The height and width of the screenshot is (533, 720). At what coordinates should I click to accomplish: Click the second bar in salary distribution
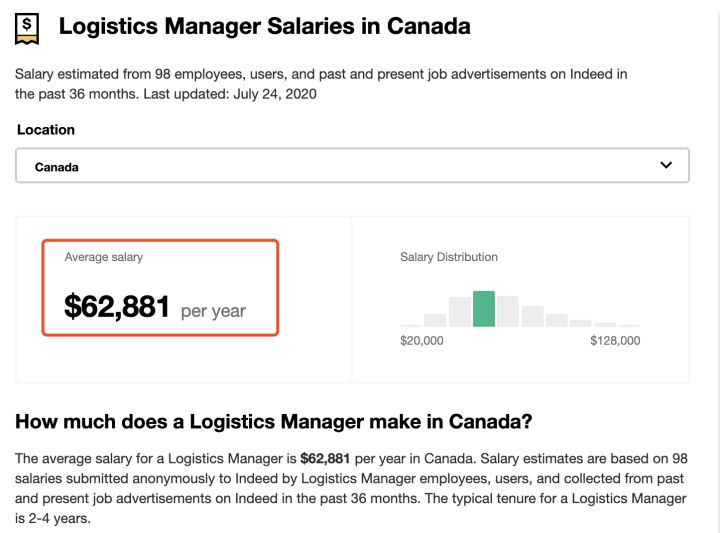pos(435,320)
